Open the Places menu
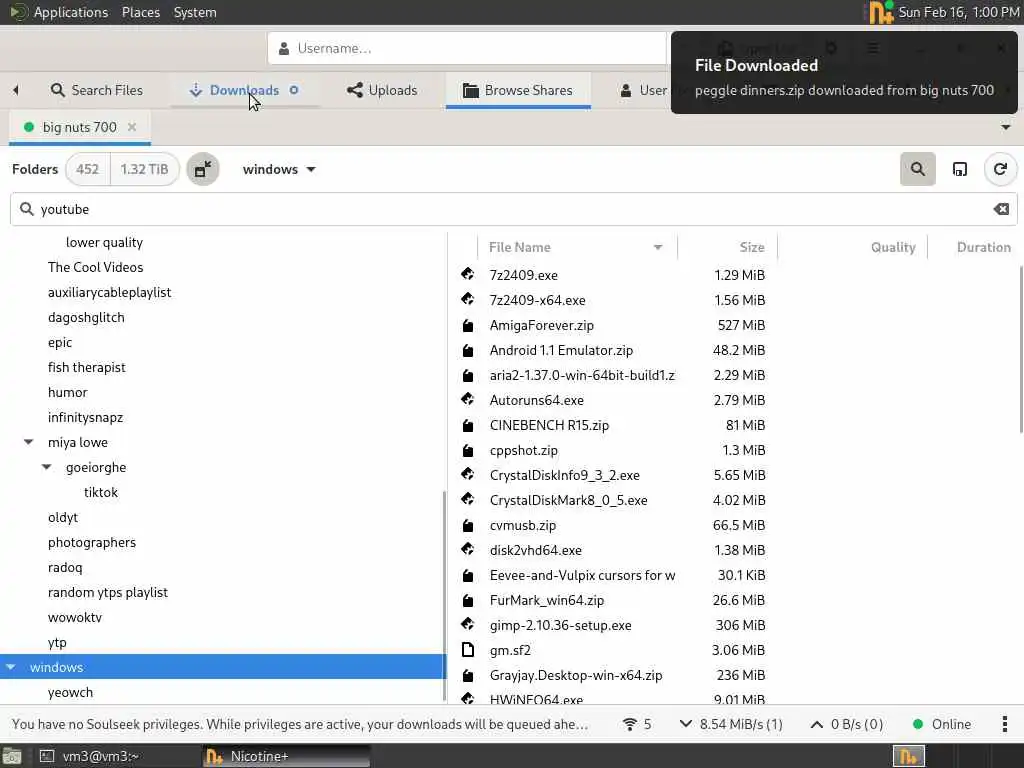Viewport: 1024px width, 768px height. [x=140, y=12]
